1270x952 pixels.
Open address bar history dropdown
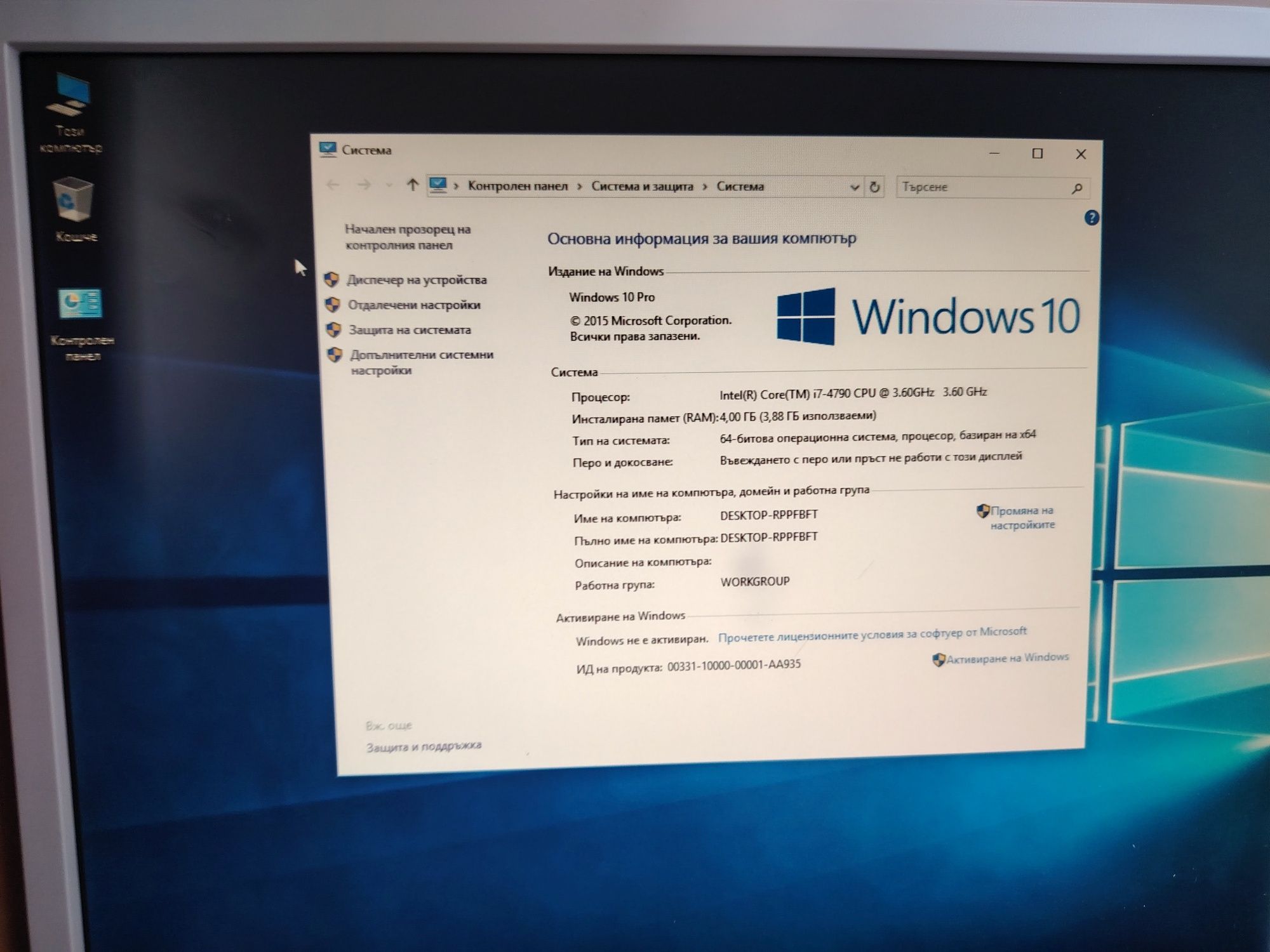point(855,187)
